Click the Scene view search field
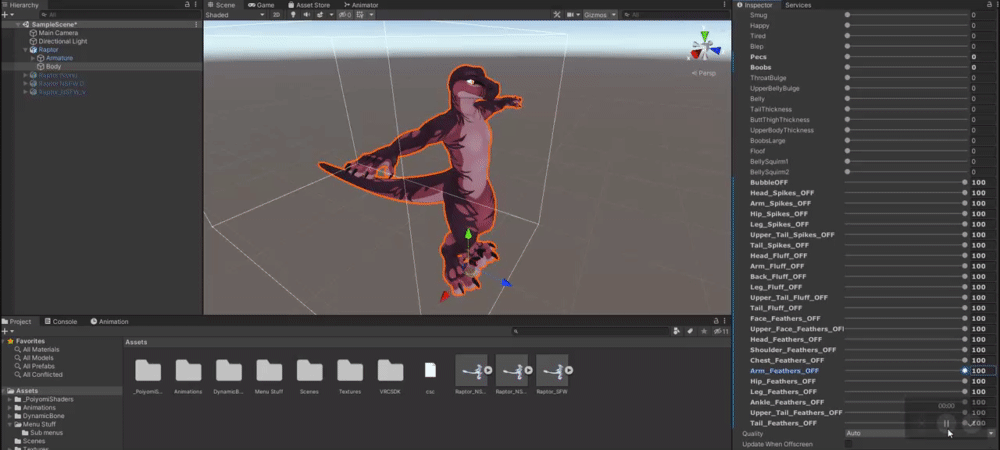The height and width of the screenshot is (450, 1000). click(676, 15)
